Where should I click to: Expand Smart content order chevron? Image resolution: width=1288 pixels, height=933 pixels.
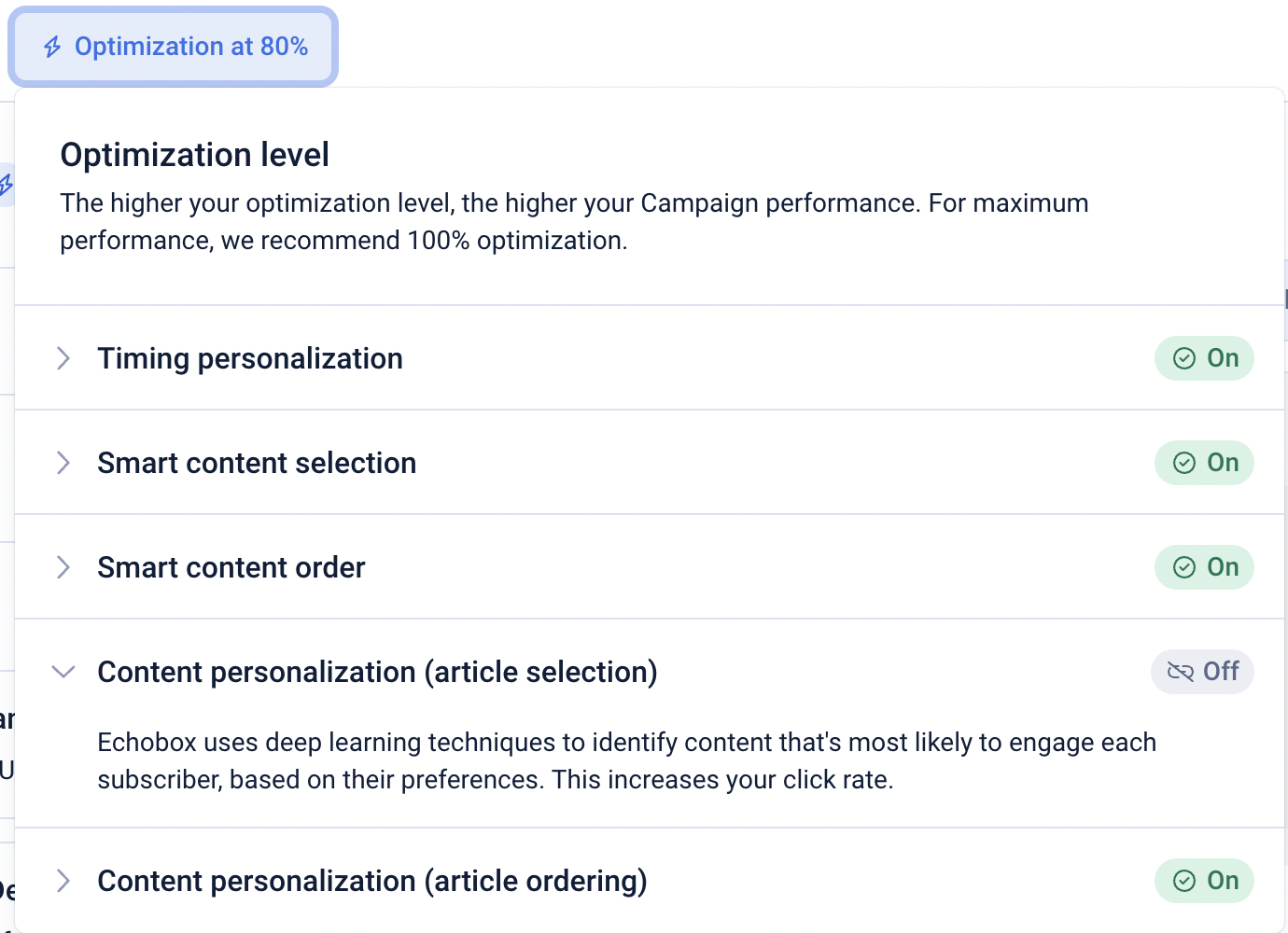click(63, 567)
